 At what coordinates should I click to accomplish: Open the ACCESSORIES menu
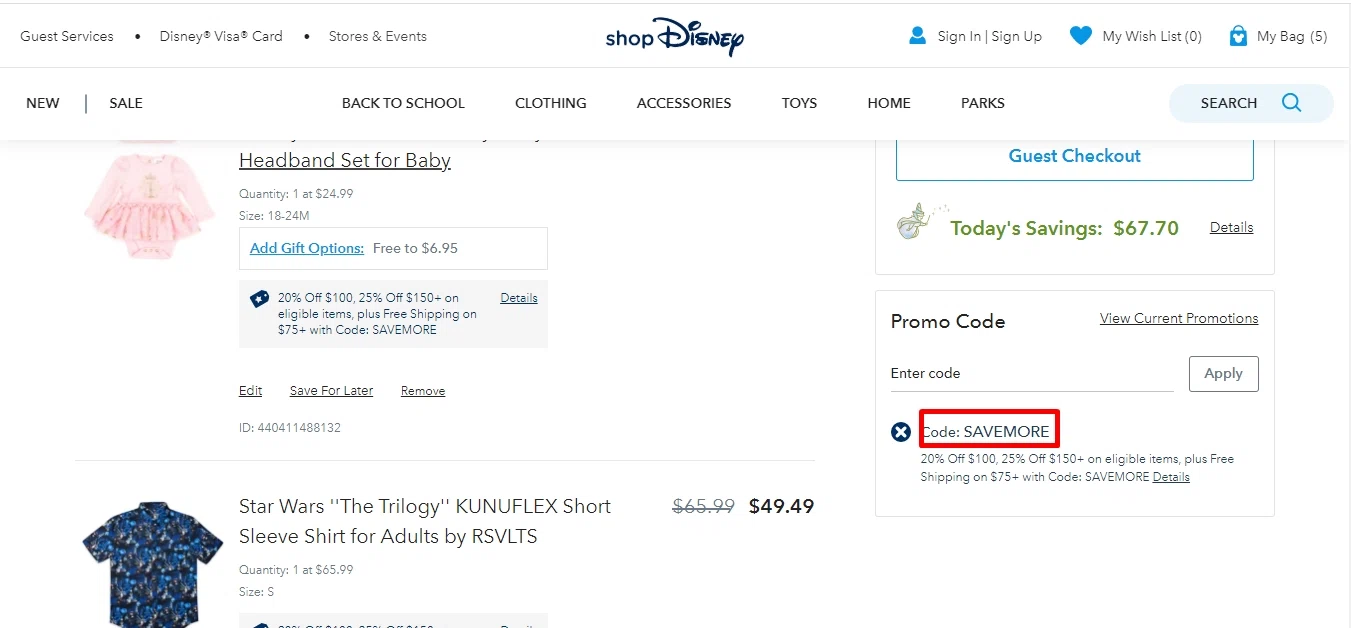(684, 103)
